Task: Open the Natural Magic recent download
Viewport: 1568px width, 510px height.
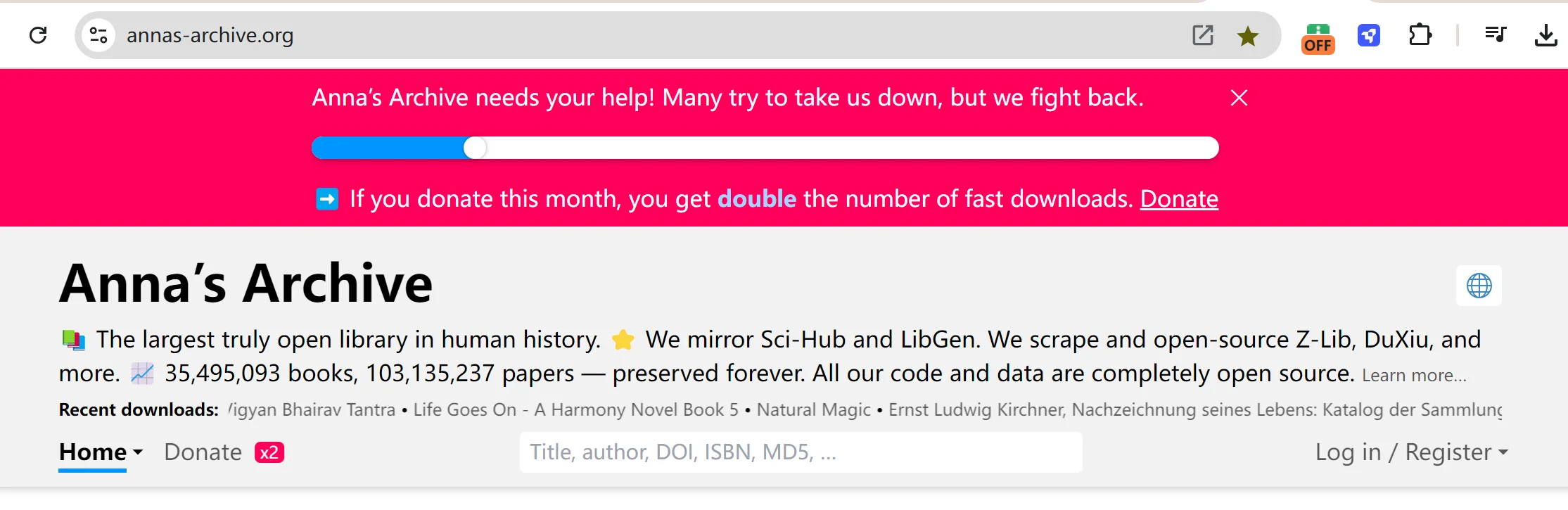Action: pyautogui.click(x=813, y=410)
